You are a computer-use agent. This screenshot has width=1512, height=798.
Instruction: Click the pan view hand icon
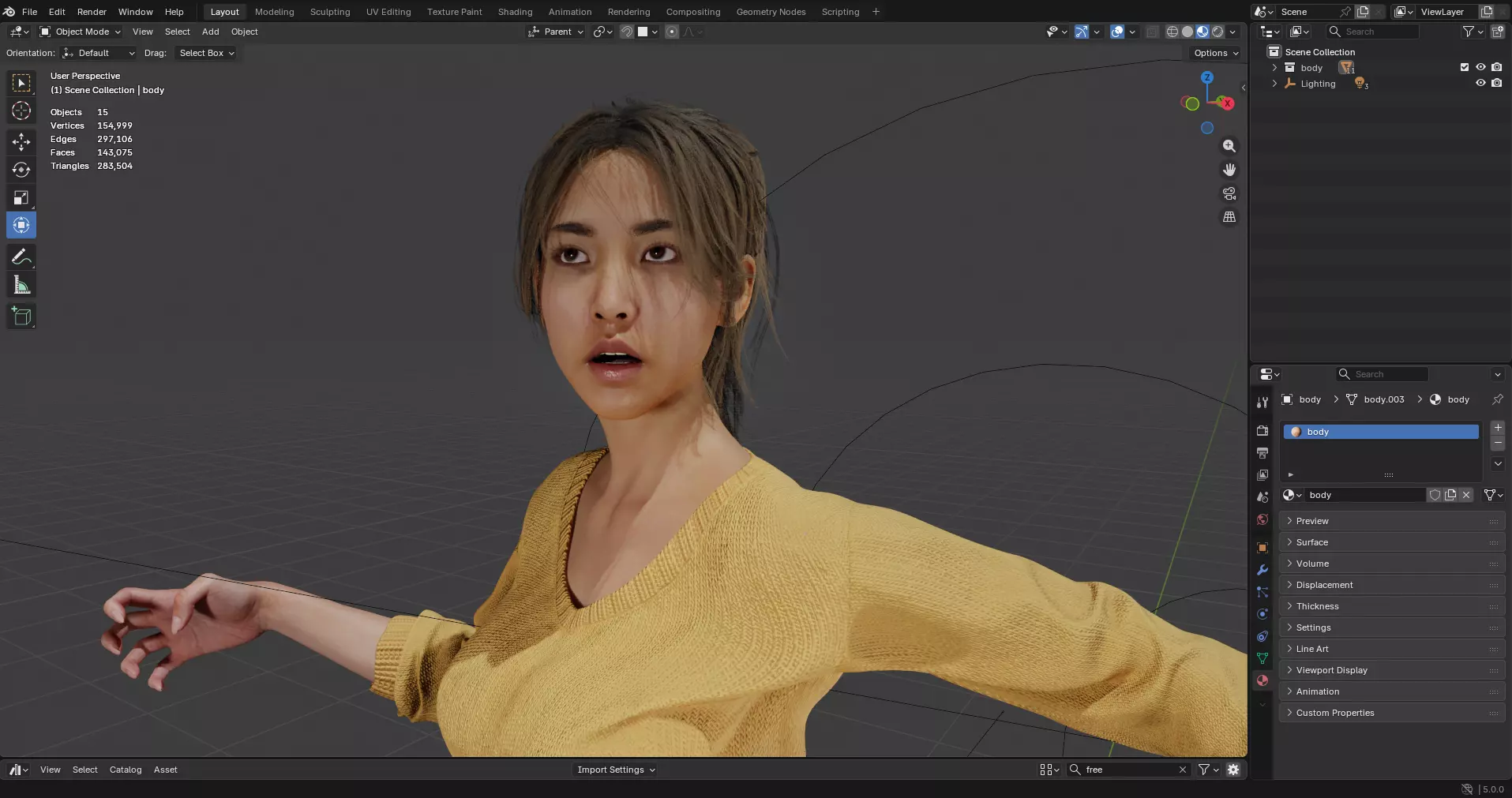click(x=1229, y=170)
